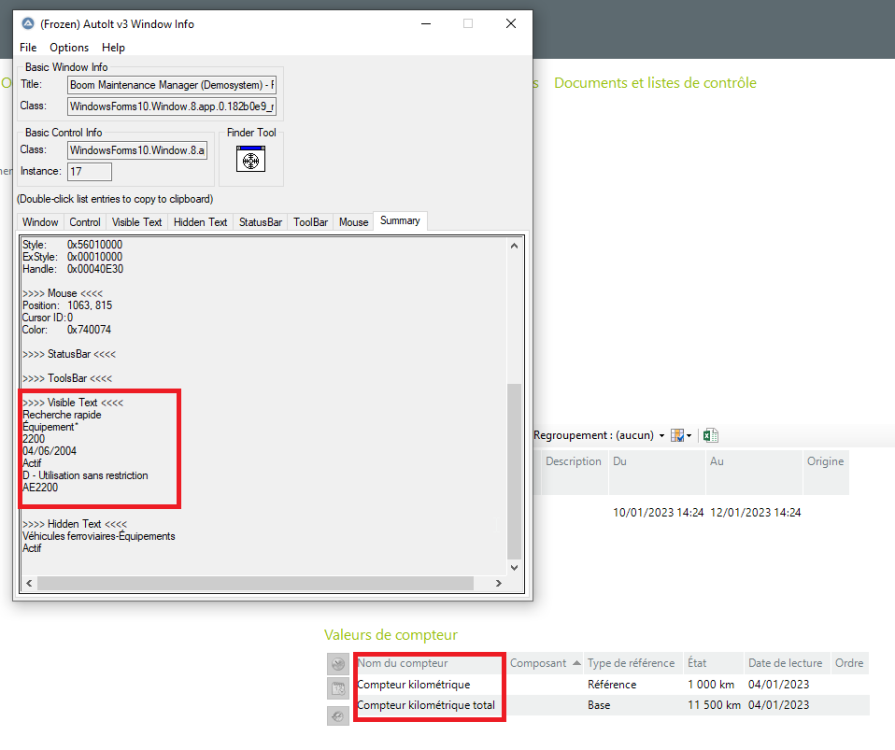Click the Instance number field
This screenshot has width=895, height=750.
[x=89, y=172]
